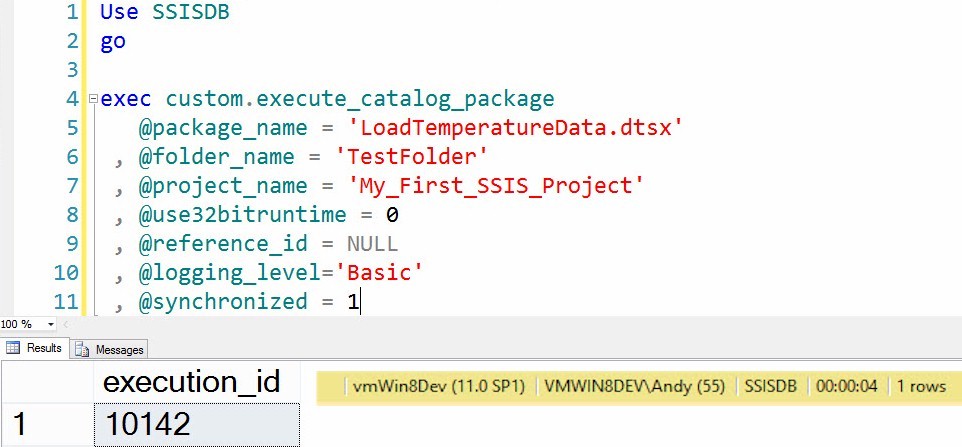Click the Results tab grid icon
This screenshot has width=962, height=447.
click(14, 349)
